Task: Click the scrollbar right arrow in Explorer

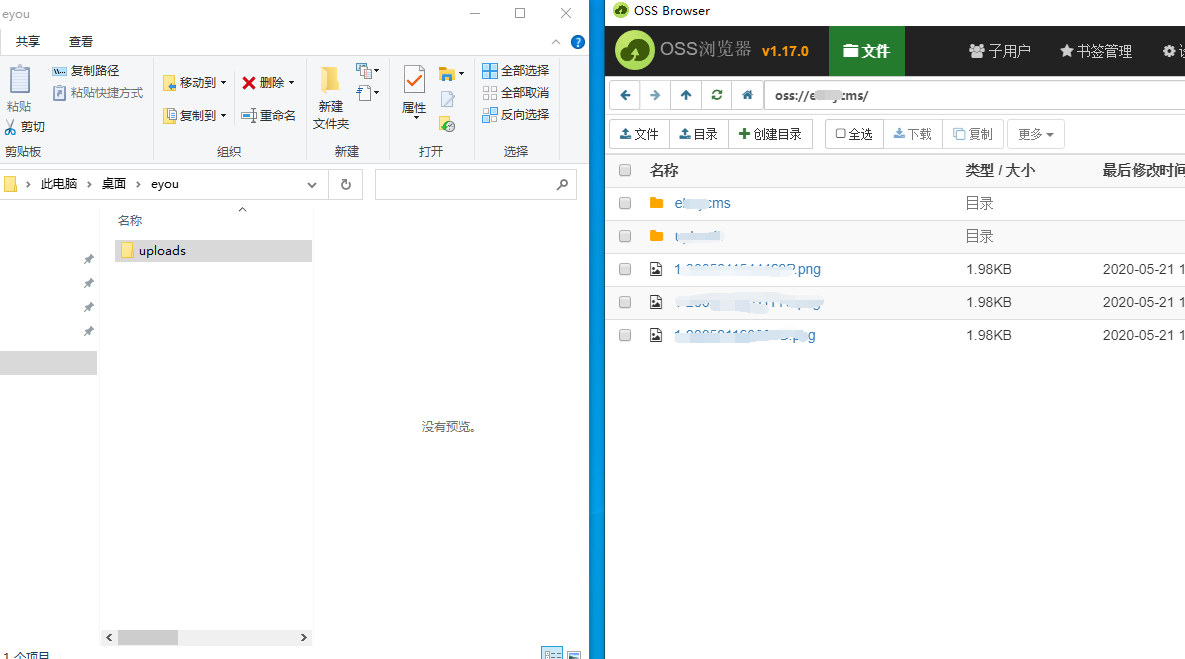Action: coord(304,638)
